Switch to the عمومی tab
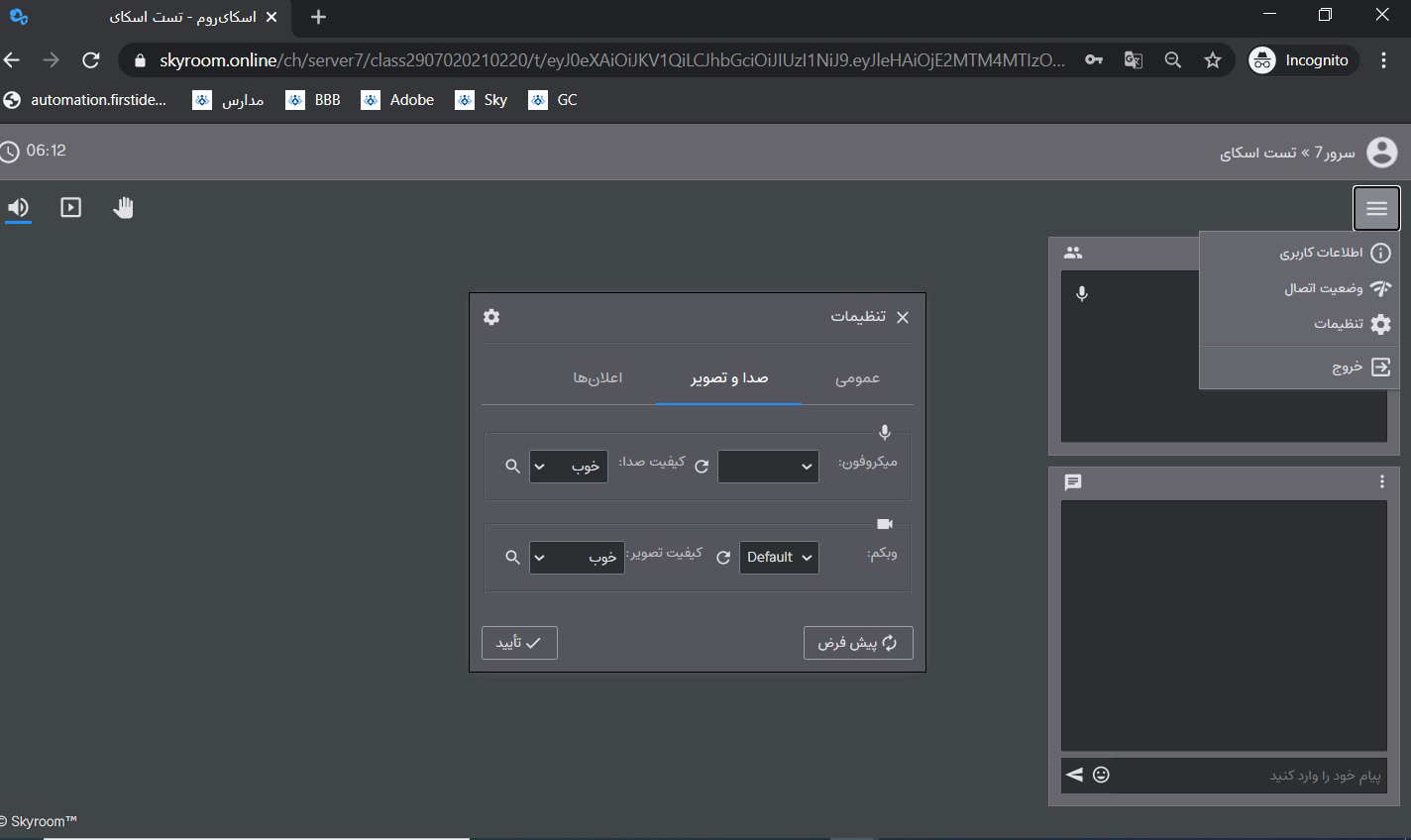This screenshot has height=840, width=1411. click(x=857, y=378)
